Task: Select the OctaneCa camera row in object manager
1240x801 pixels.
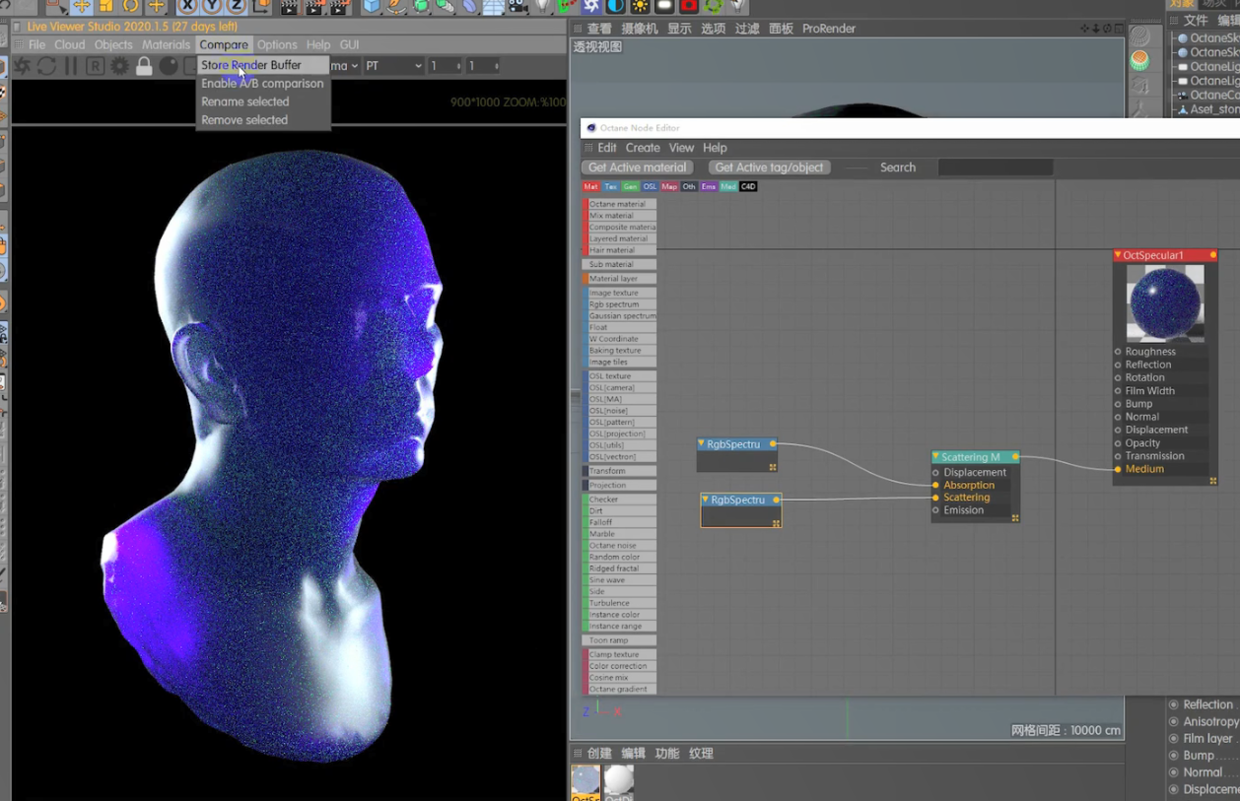Action: coord(1209,95)
